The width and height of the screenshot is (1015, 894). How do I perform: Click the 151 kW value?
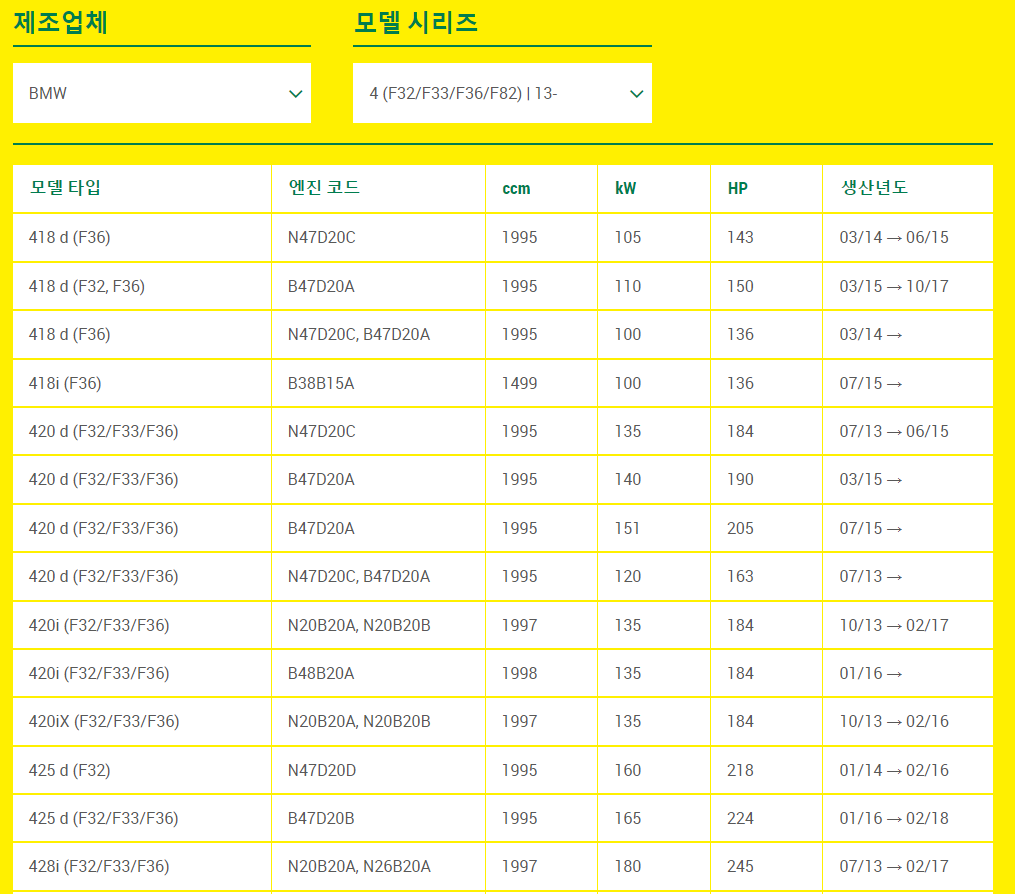pyautogui.click(x=627, y=528)
